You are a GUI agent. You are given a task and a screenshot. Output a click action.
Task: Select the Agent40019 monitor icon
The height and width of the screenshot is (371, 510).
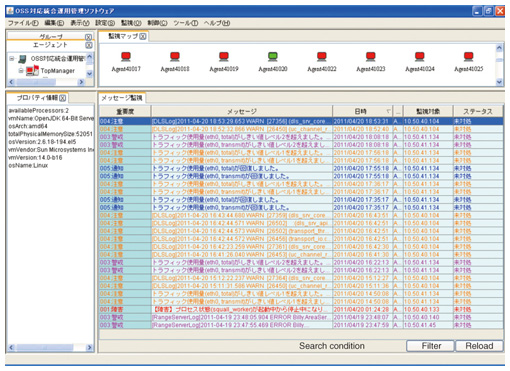(x=224, y=57)
